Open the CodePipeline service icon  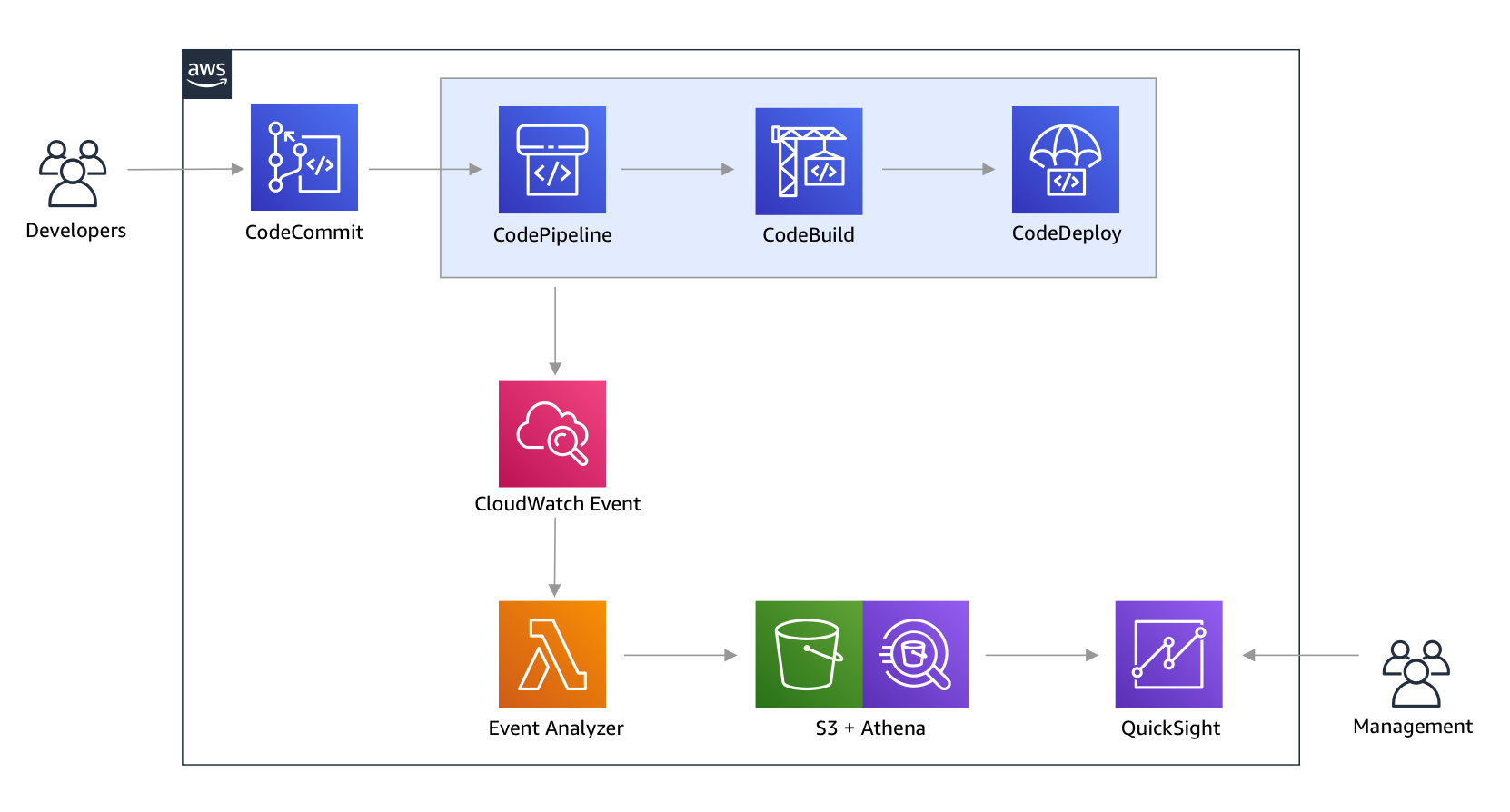pyautogui.click(x=552, y=160)
